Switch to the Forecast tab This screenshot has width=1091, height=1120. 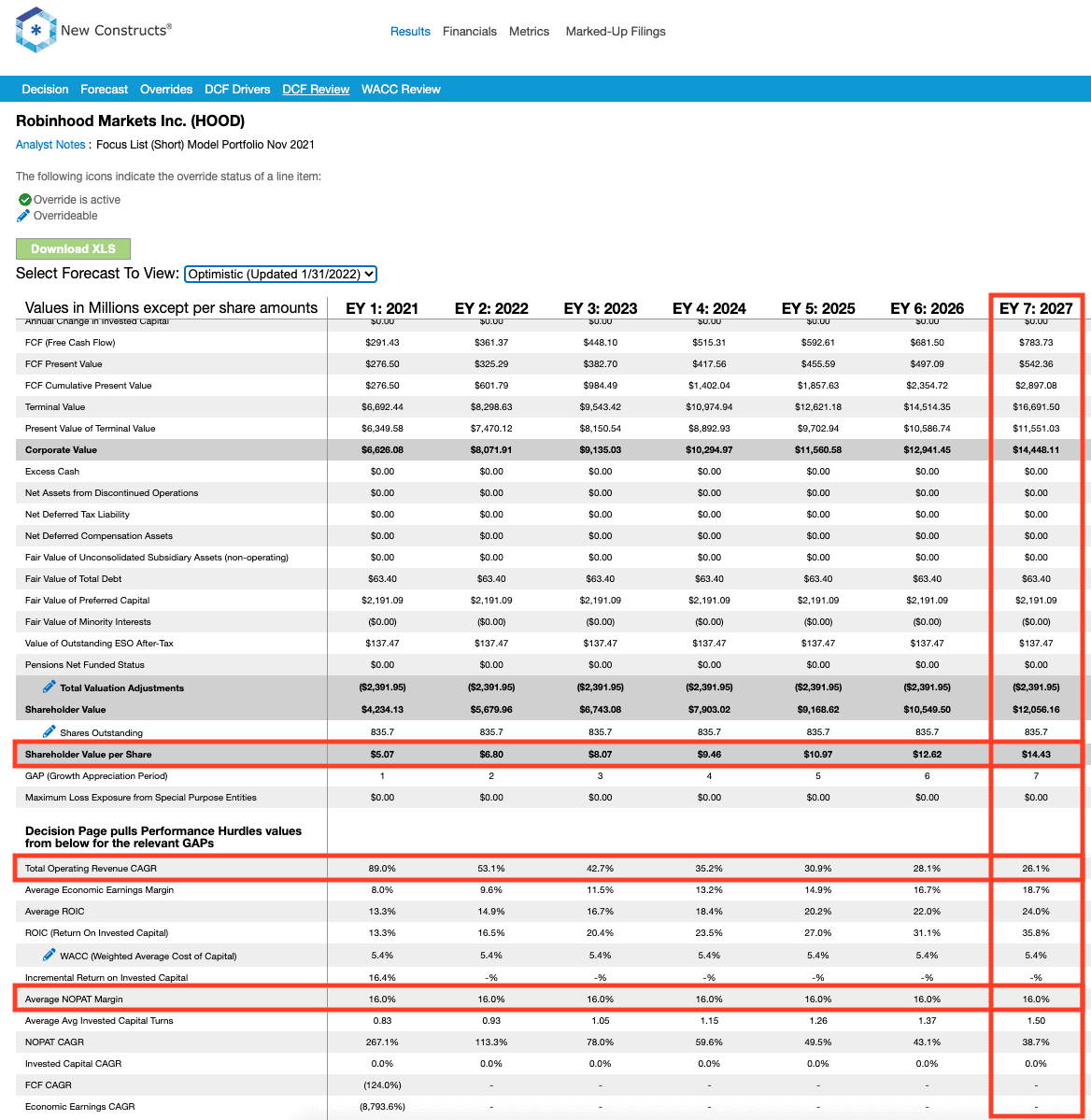(105, 90)
